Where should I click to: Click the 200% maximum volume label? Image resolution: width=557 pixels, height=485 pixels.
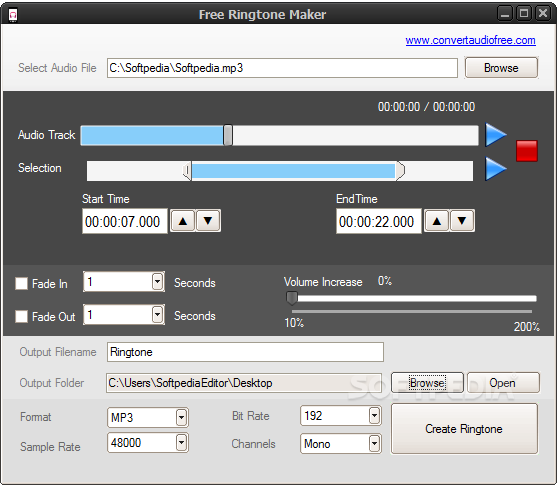point(526,327)
